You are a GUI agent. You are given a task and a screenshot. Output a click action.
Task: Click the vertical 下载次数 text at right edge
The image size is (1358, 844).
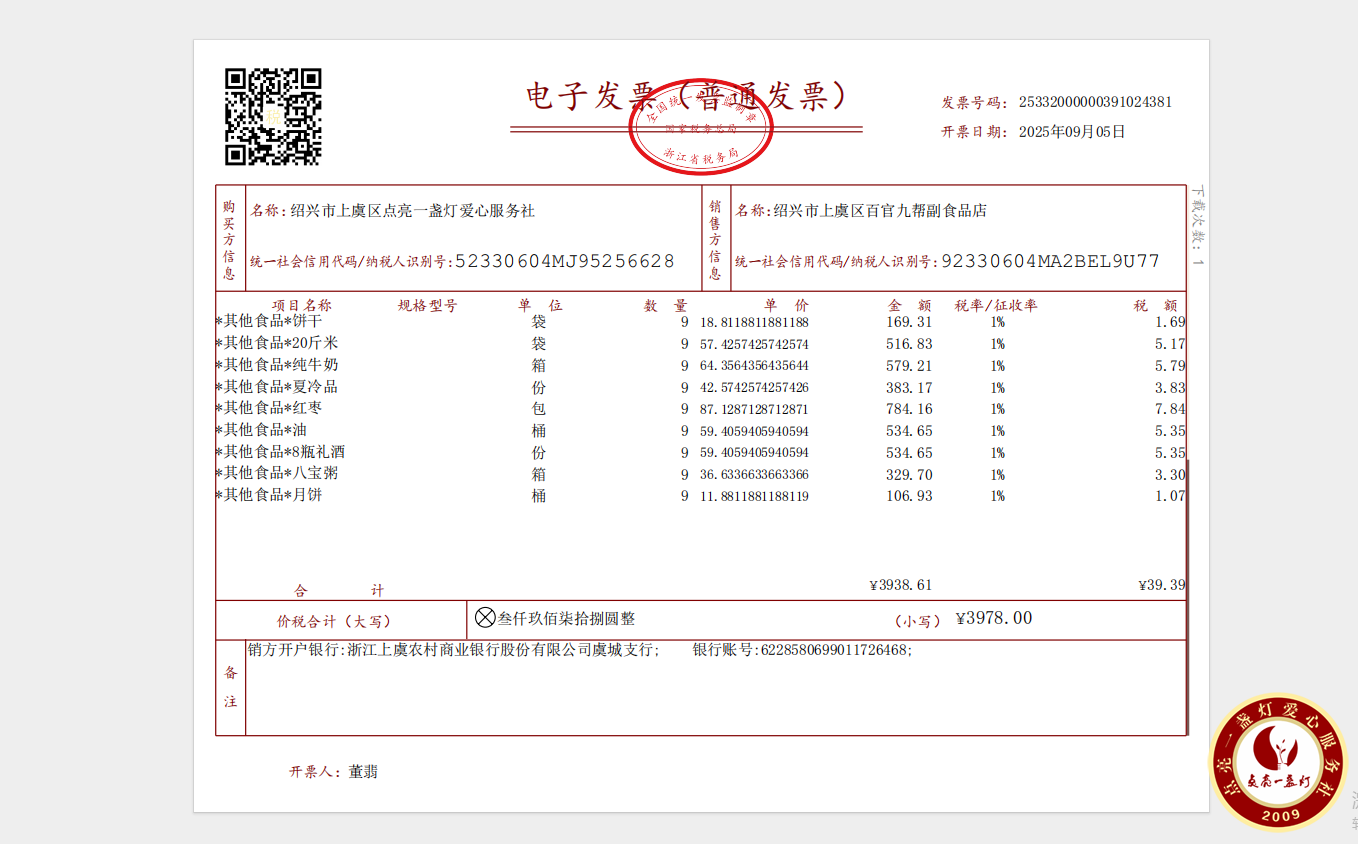pos(1198,227)
